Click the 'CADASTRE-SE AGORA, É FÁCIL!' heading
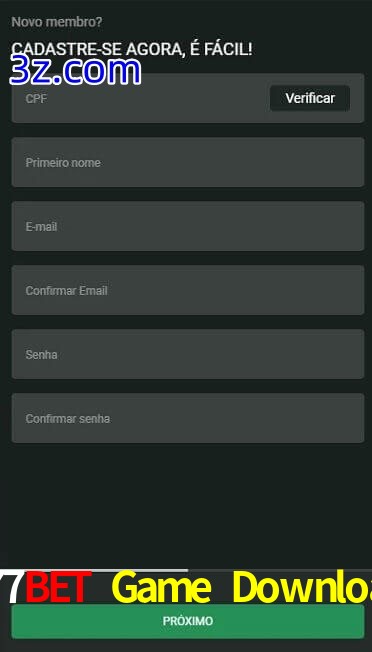The image size is (372, 652). click(132, 49)
